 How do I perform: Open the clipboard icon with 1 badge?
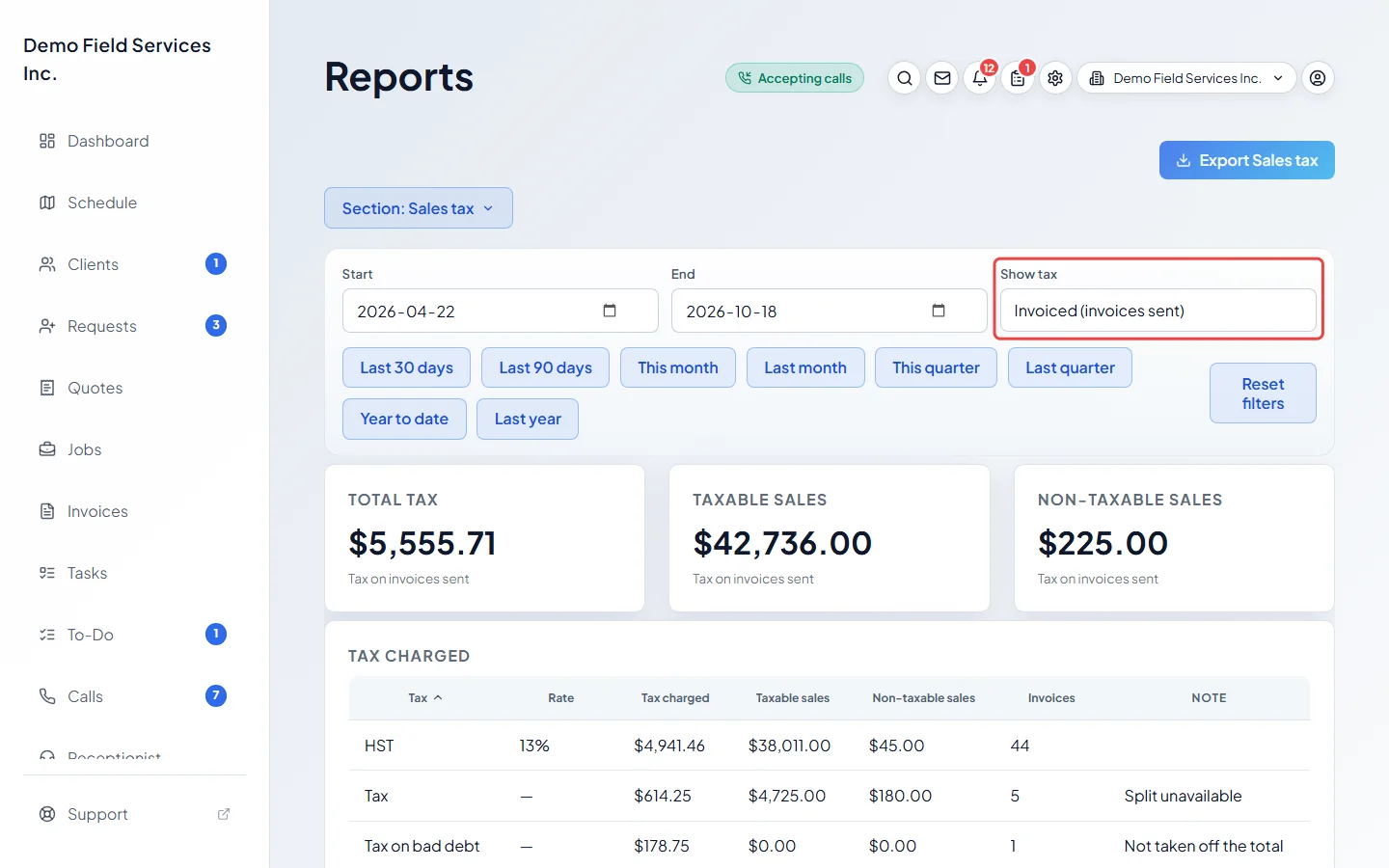tap(1018, 78)
